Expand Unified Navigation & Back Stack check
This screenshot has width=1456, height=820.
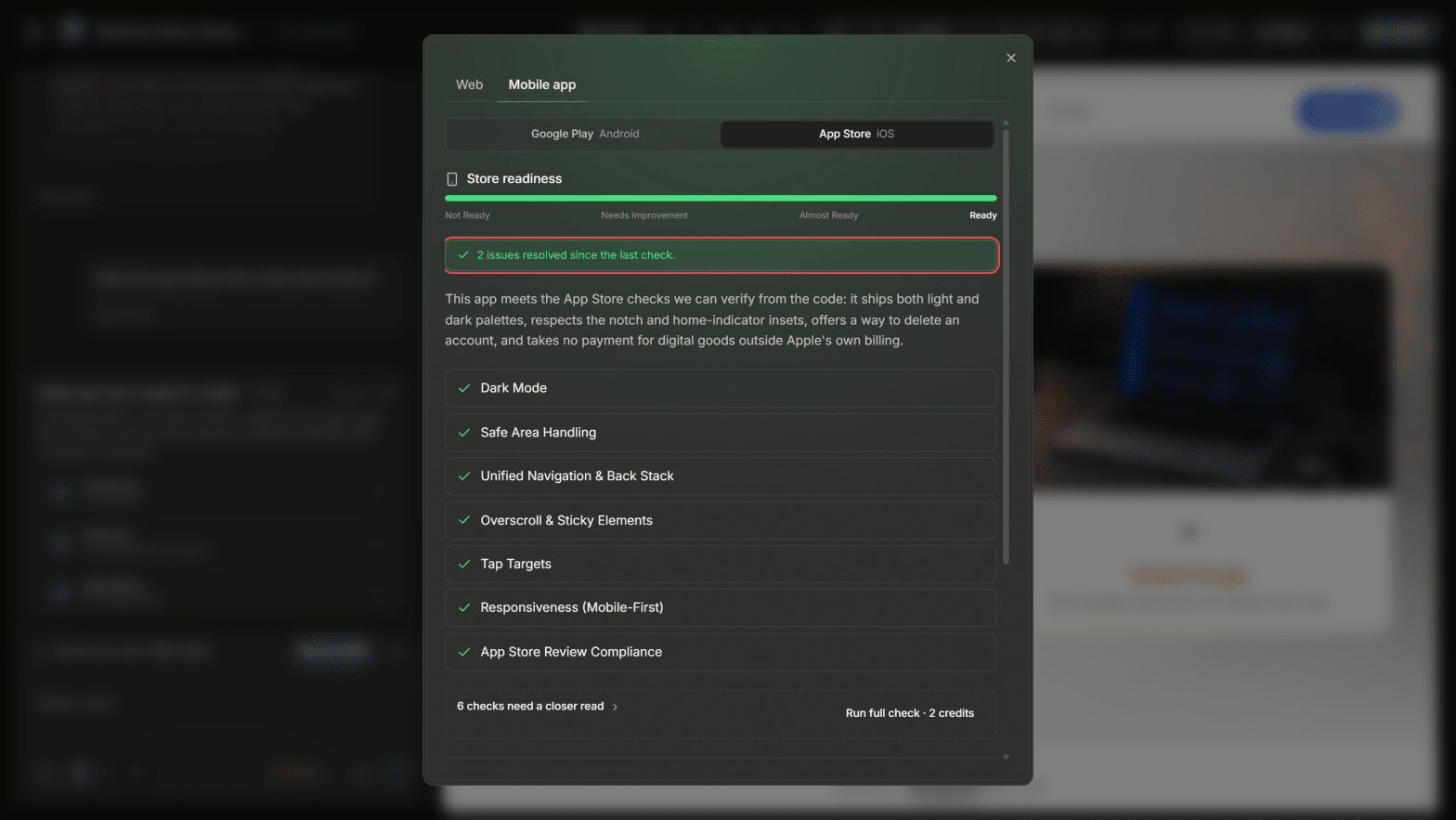[721, 476]
